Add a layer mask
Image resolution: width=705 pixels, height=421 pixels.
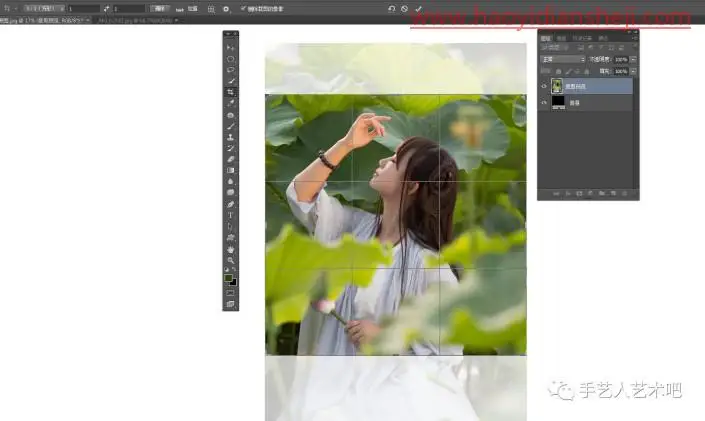(x=579, y=193)
